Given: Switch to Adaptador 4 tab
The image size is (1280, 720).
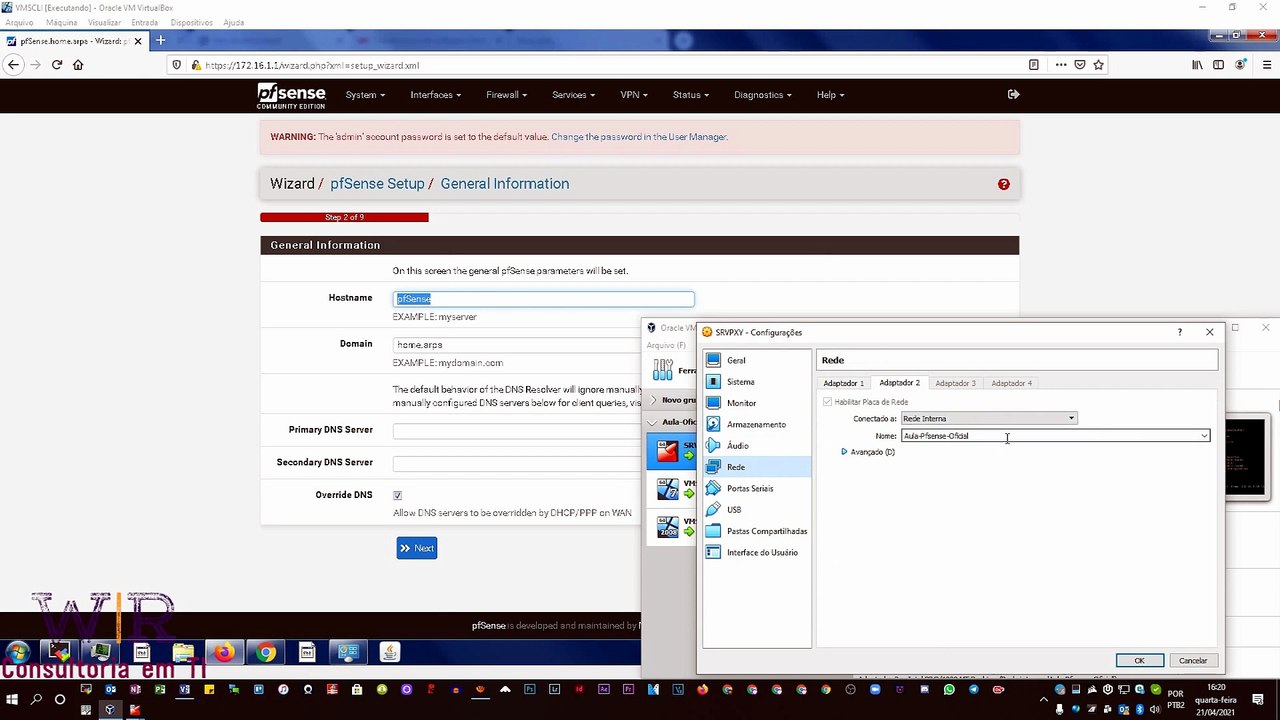Looking at the screenshot, I should tap(1011, 383).
